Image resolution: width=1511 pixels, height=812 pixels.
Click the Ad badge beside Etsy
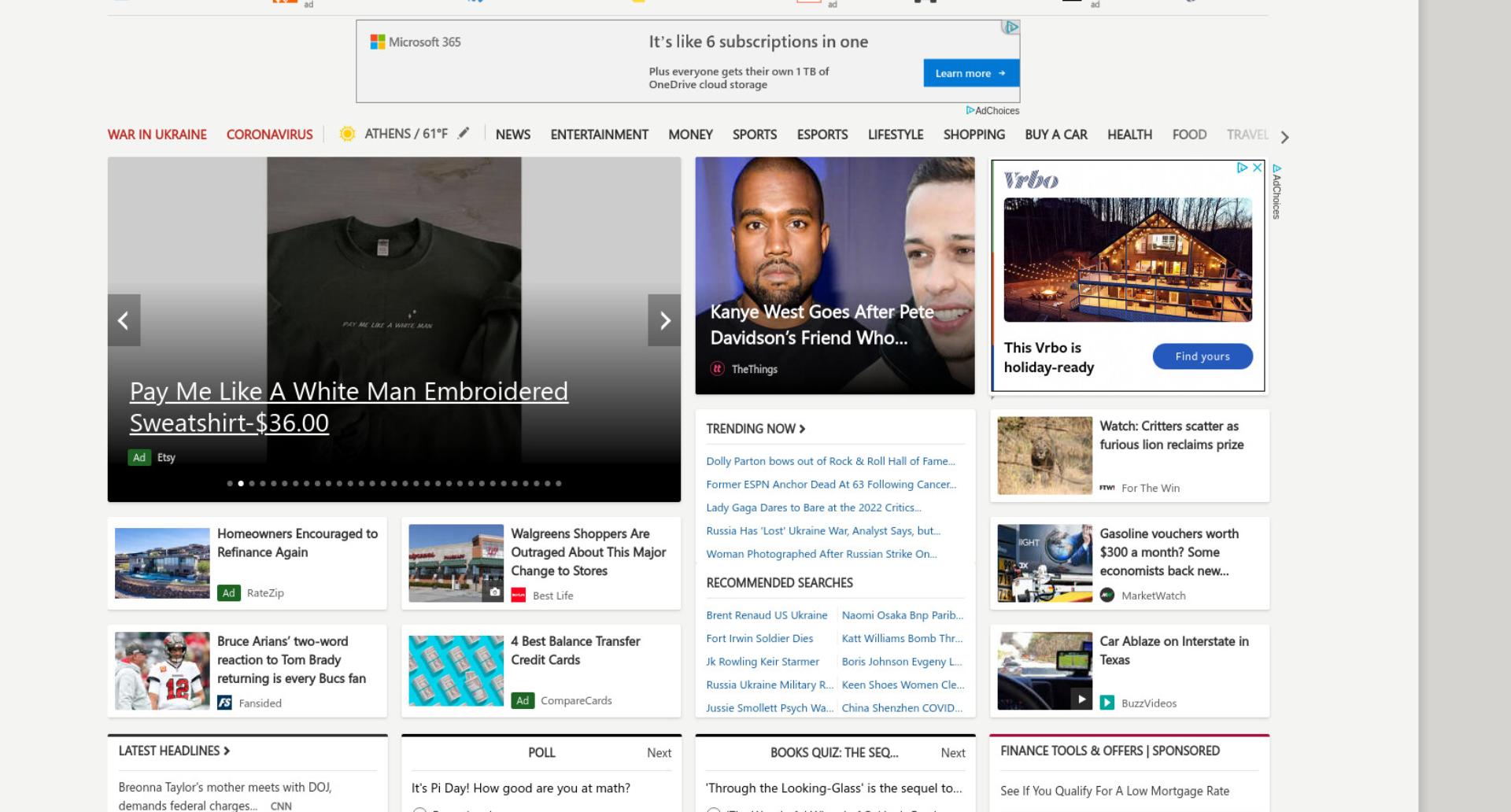click(x=139, y=457)
